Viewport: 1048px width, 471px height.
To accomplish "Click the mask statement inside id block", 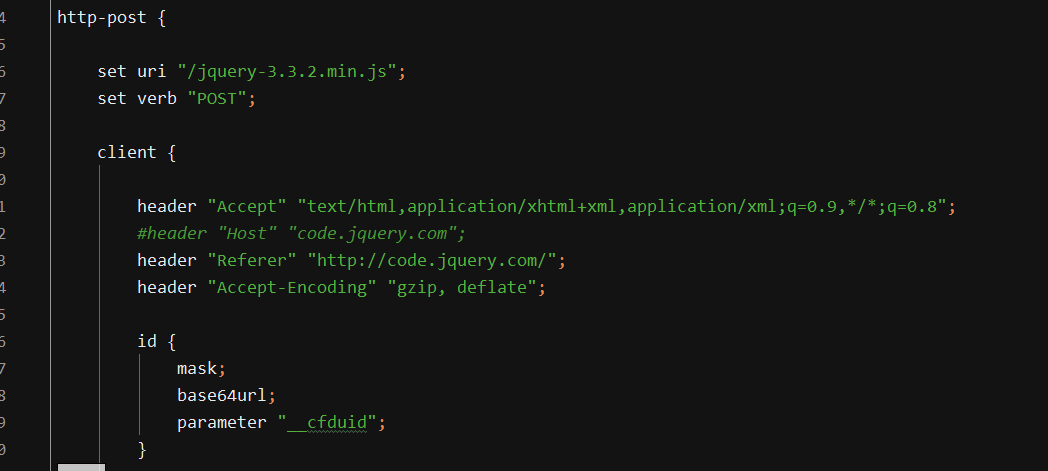I will [197, 368].
